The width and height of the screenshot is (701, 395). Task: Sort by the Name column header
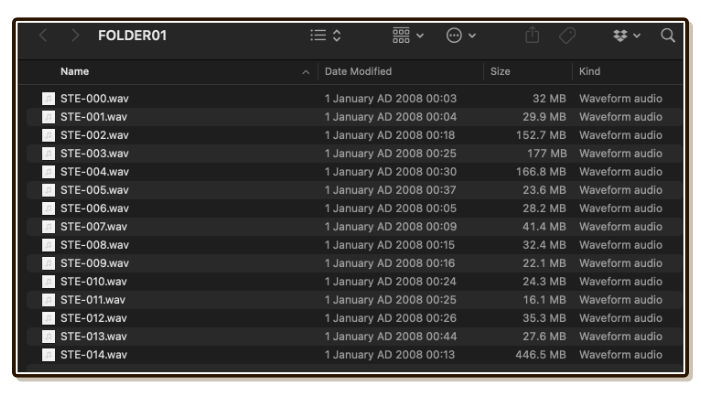[75, 71]
